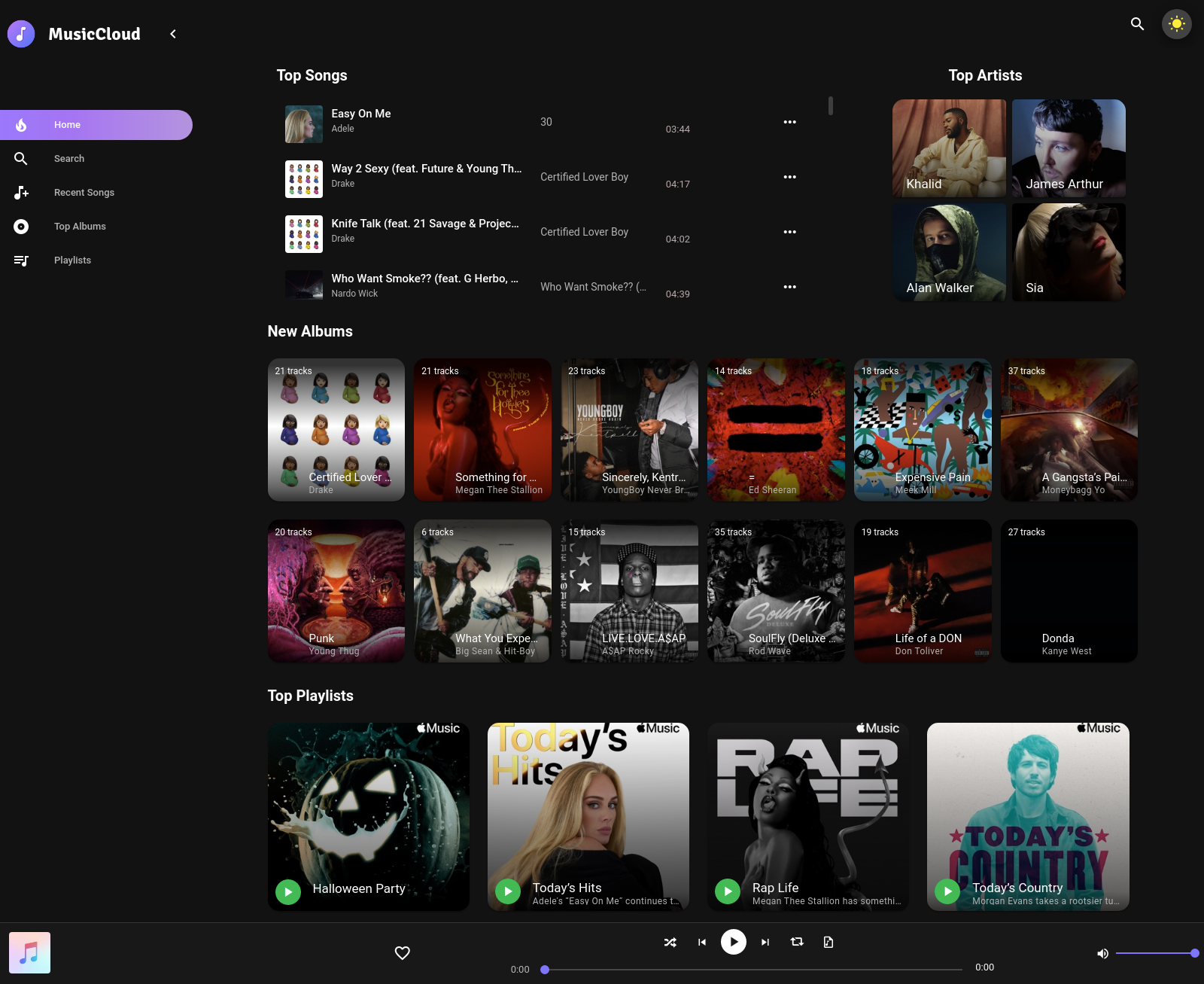
Task: Open Alan Walker artist card
Action: [x=949, y=252]
